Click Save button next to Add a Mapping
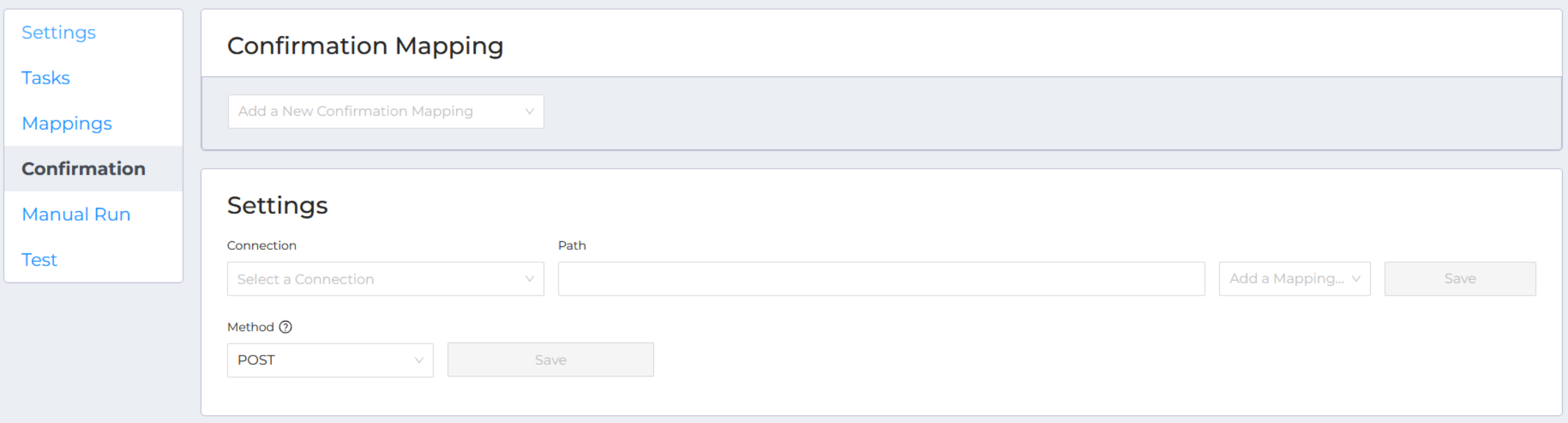 1460,279
